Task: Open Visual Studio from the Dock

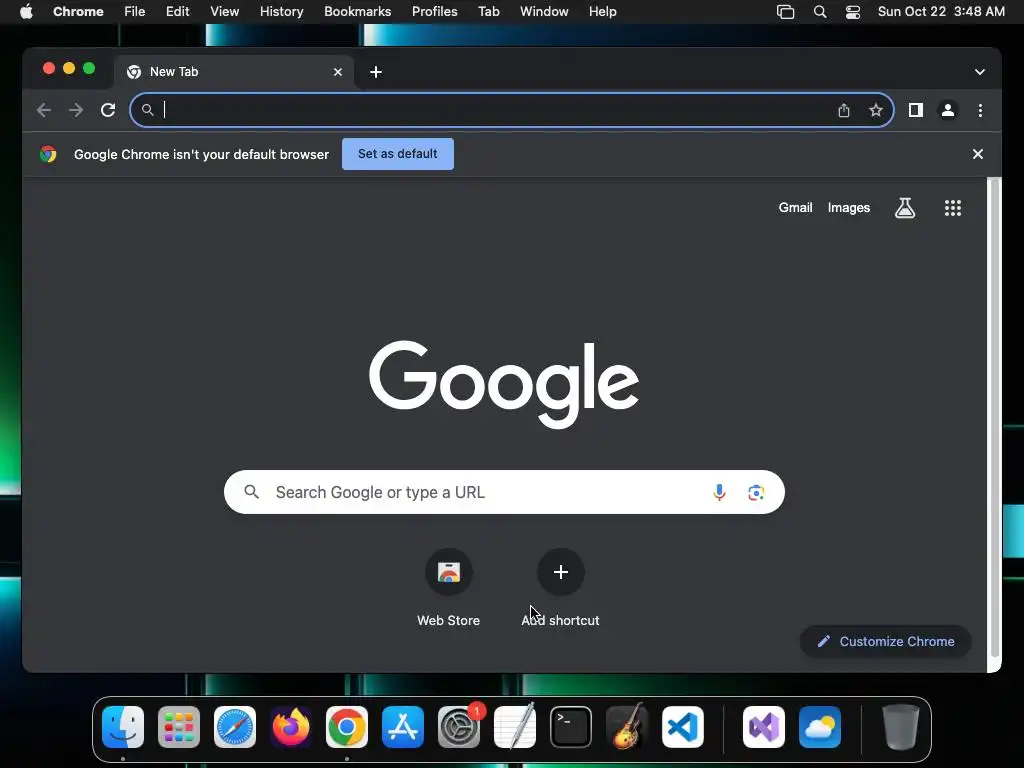Action: (764, 727)
